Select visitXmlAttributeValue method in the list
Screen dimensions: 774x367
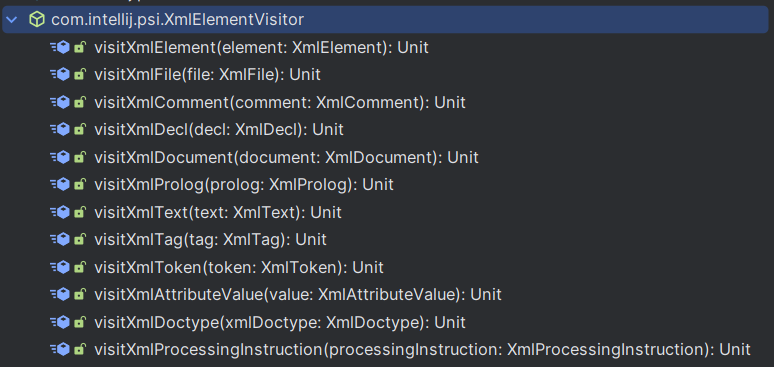click(x=298, y=294)
